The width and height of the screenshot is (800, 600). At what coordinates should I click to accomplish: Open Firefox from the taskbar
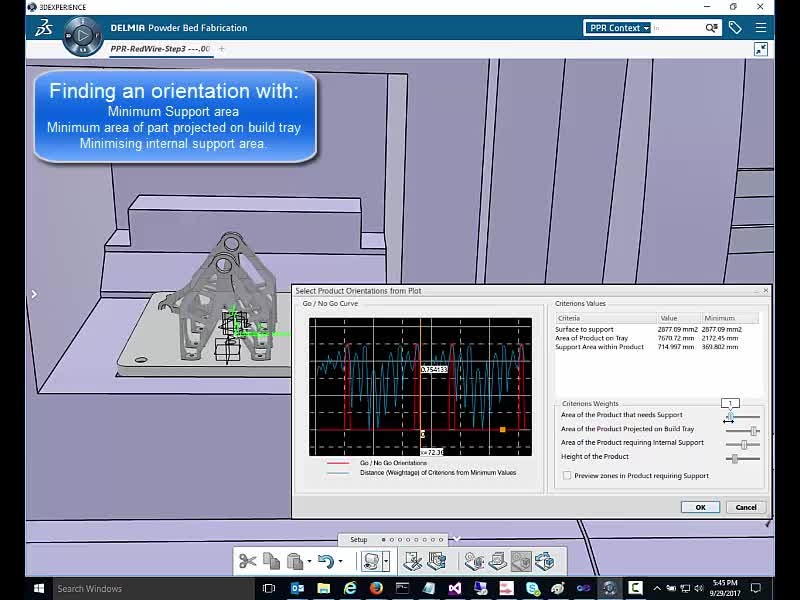(376, 589)
